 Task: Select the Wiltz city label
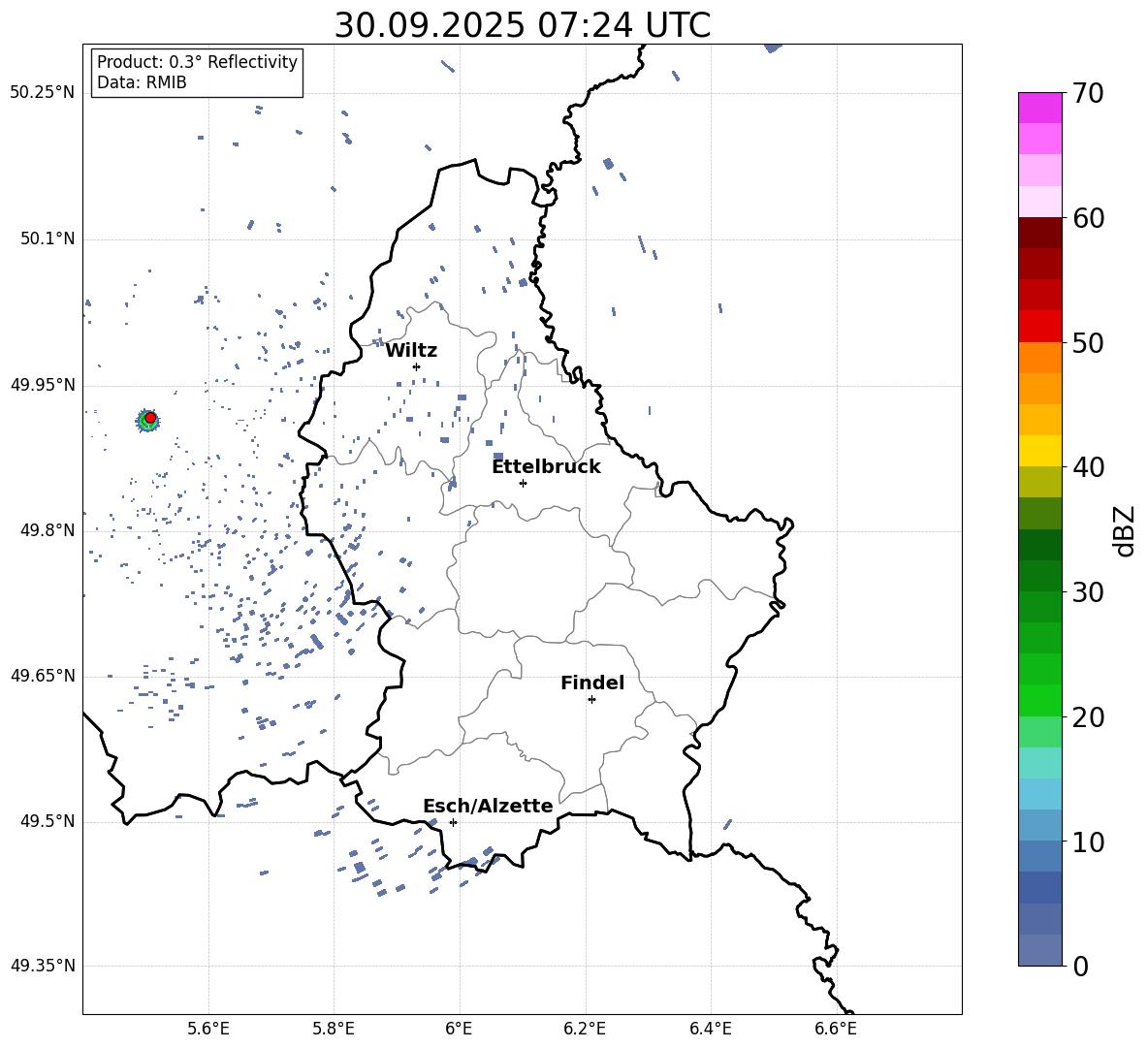pos(411,351)
